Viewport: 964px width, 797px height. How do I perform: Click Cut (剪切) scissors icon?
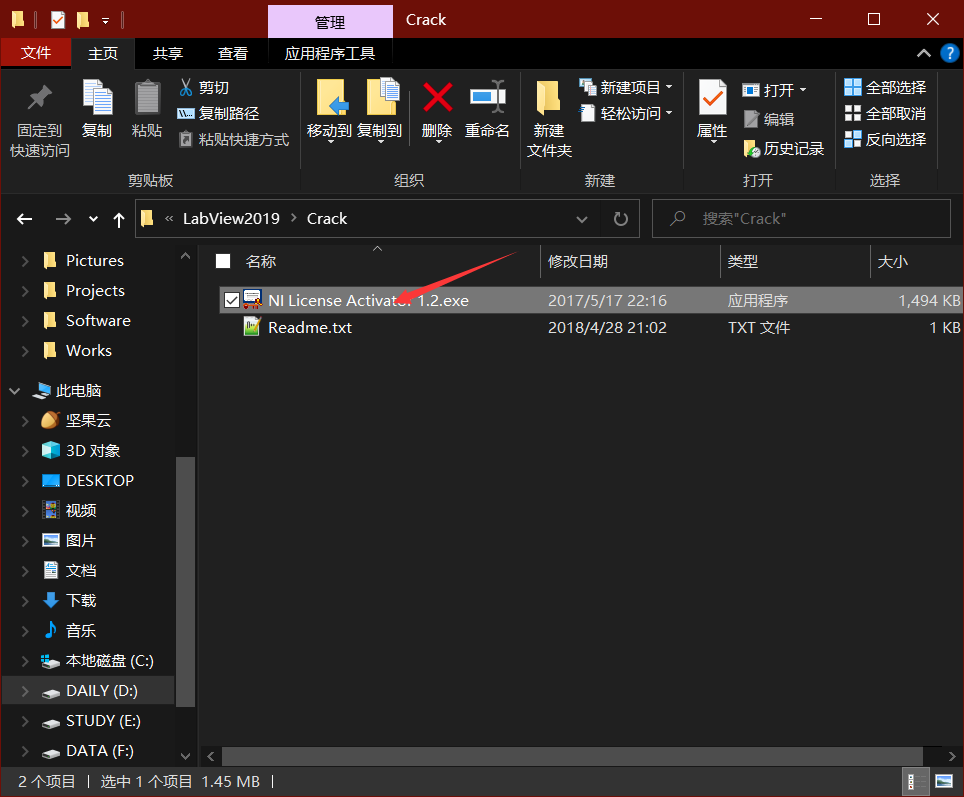(186, 87)
